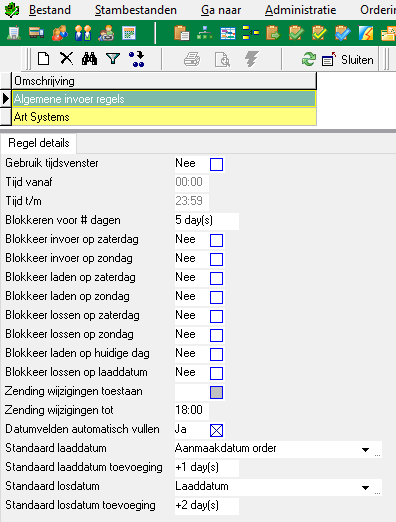Screen dimensions: 396x522
Task: Select the Regel details tab
Action: point(39,143)
